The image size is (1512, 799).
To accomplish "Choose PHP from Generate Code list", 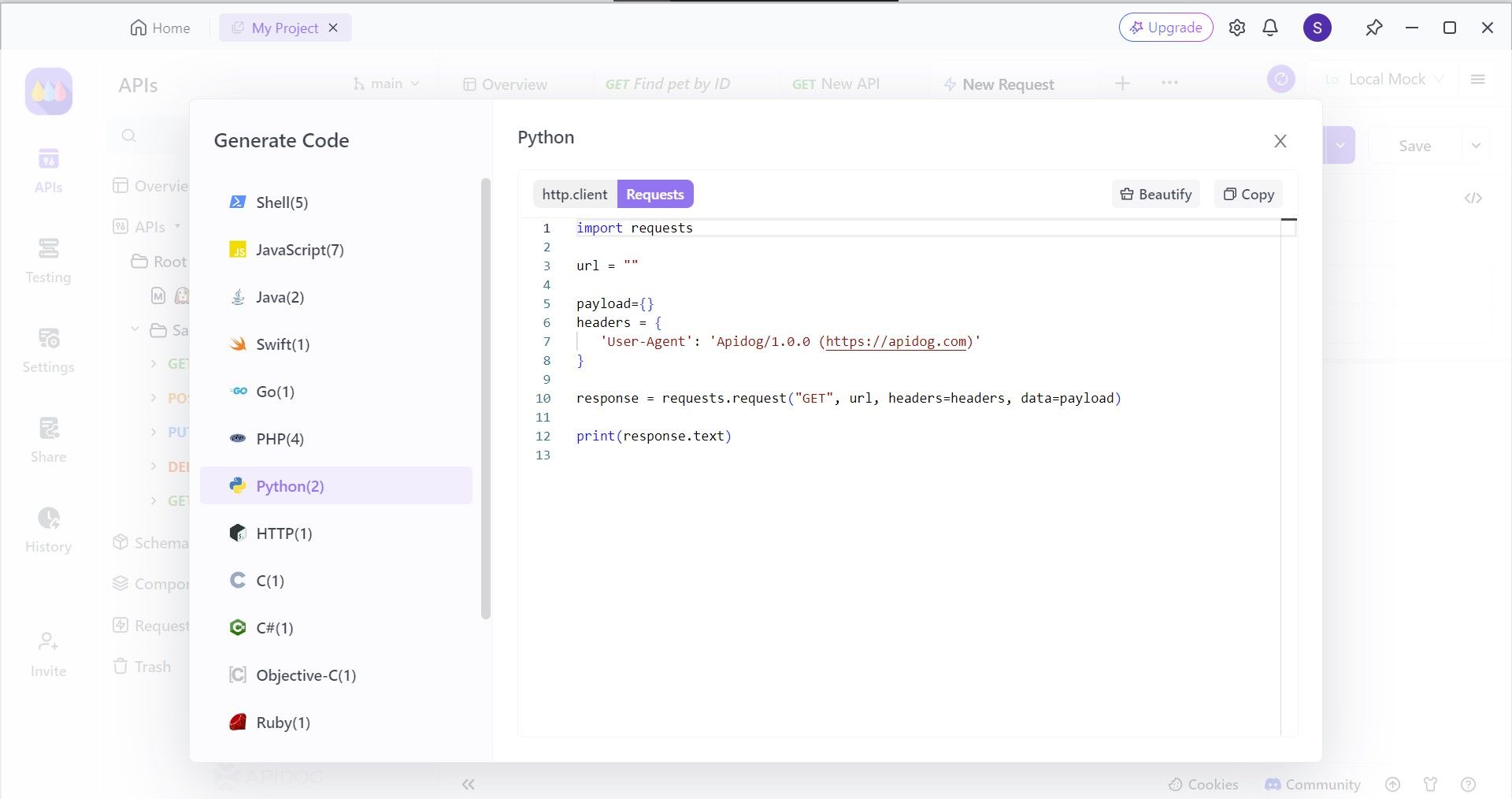I will pyautogui.click(x=280, y=439).
